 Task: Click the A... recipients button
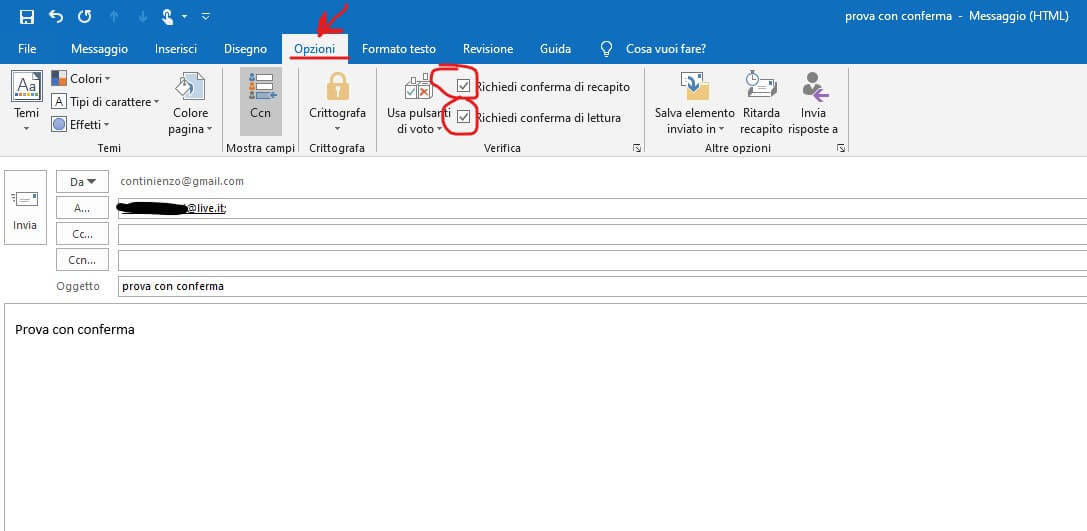[x=82, y=207]
